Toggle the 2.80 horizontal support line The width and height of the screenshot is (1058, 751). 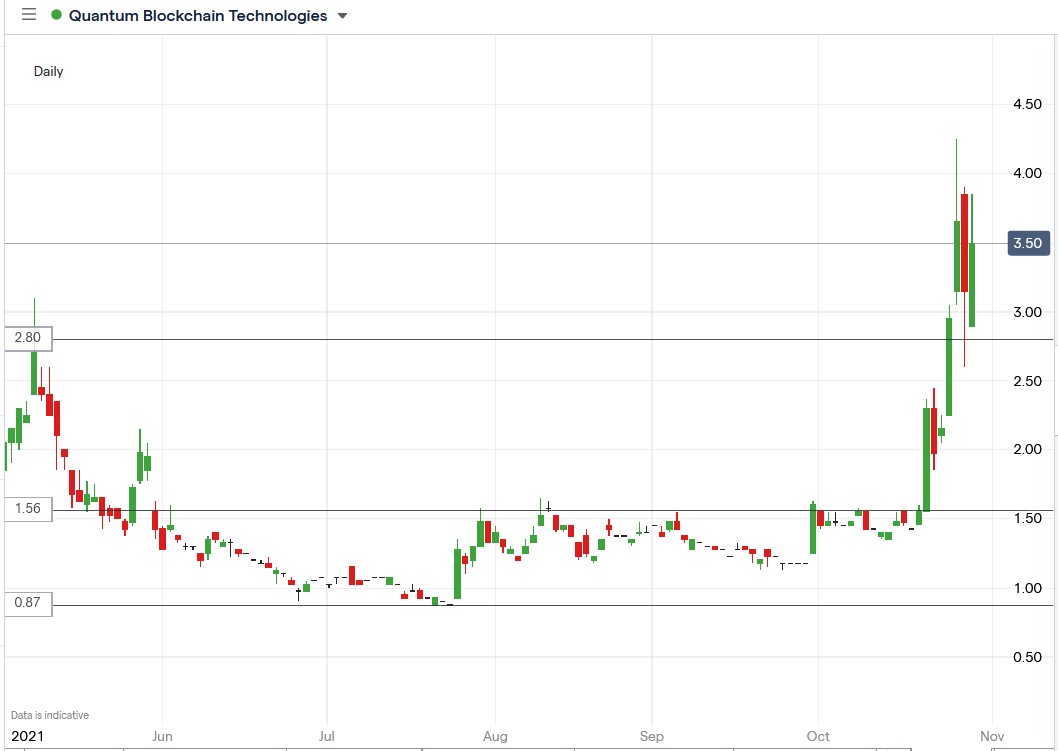pyautogui.click(x=500, y=338)
